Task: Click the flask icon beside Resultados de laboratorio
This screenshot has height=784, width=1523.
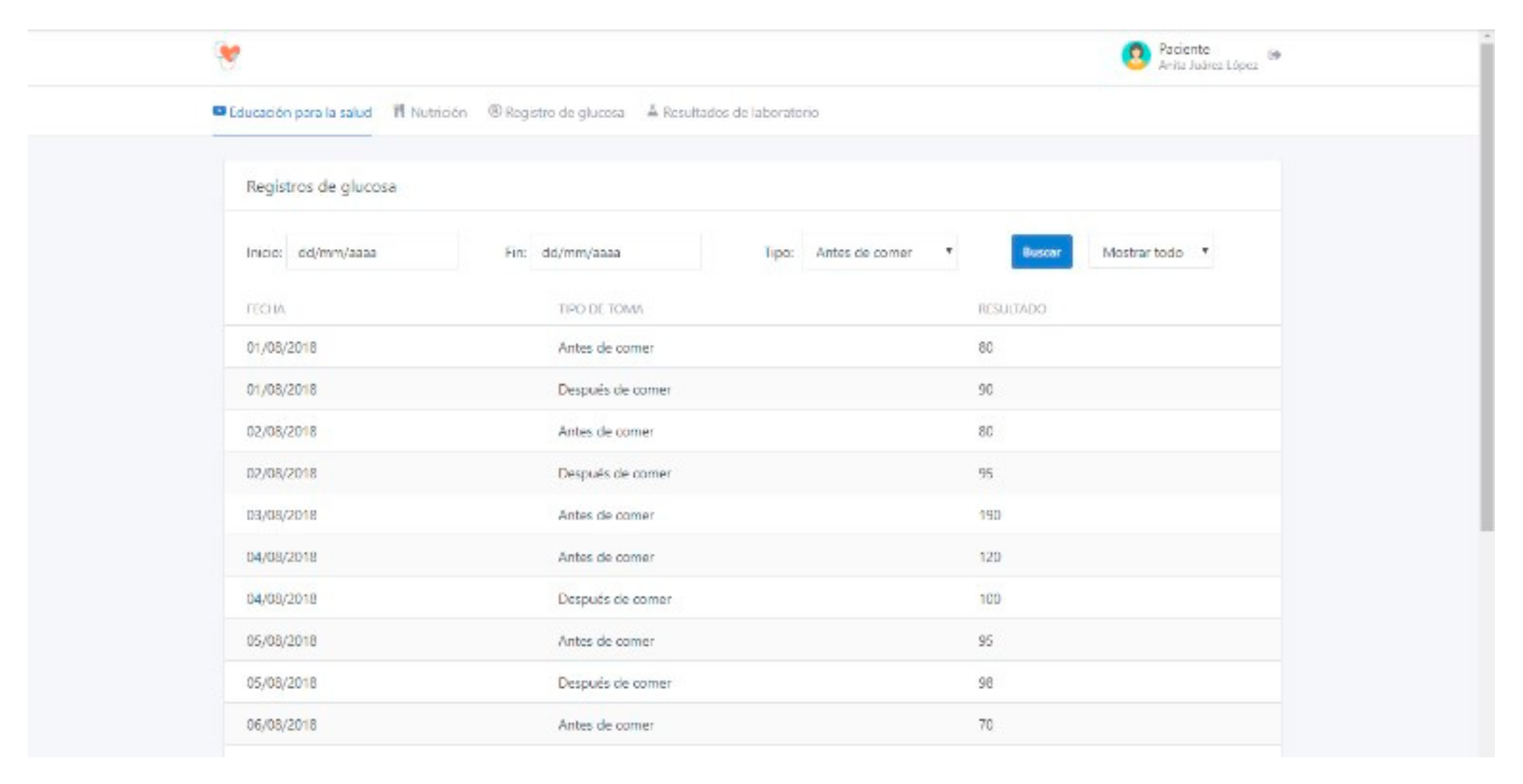Action: coord(653,111)
